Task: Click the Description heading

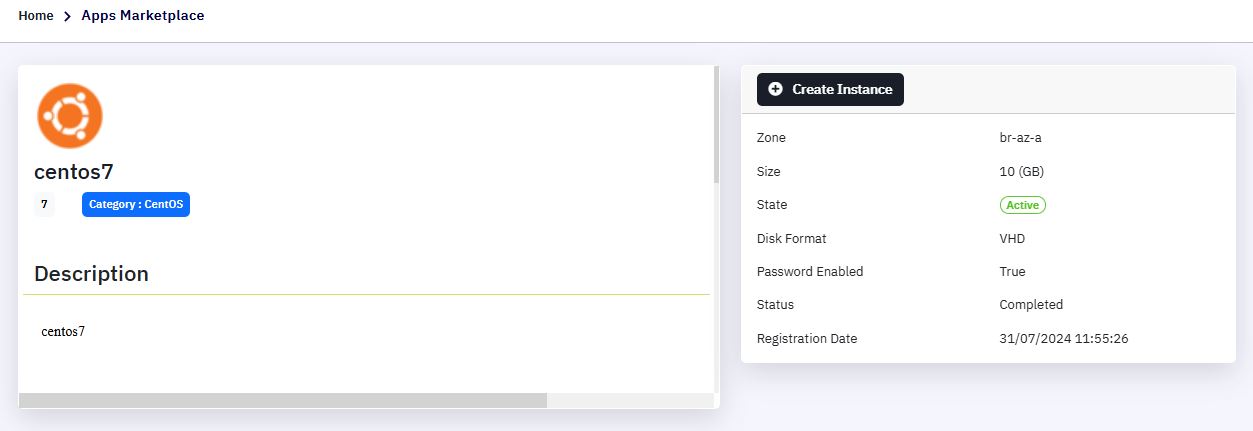Action: [x=91, y=274]
